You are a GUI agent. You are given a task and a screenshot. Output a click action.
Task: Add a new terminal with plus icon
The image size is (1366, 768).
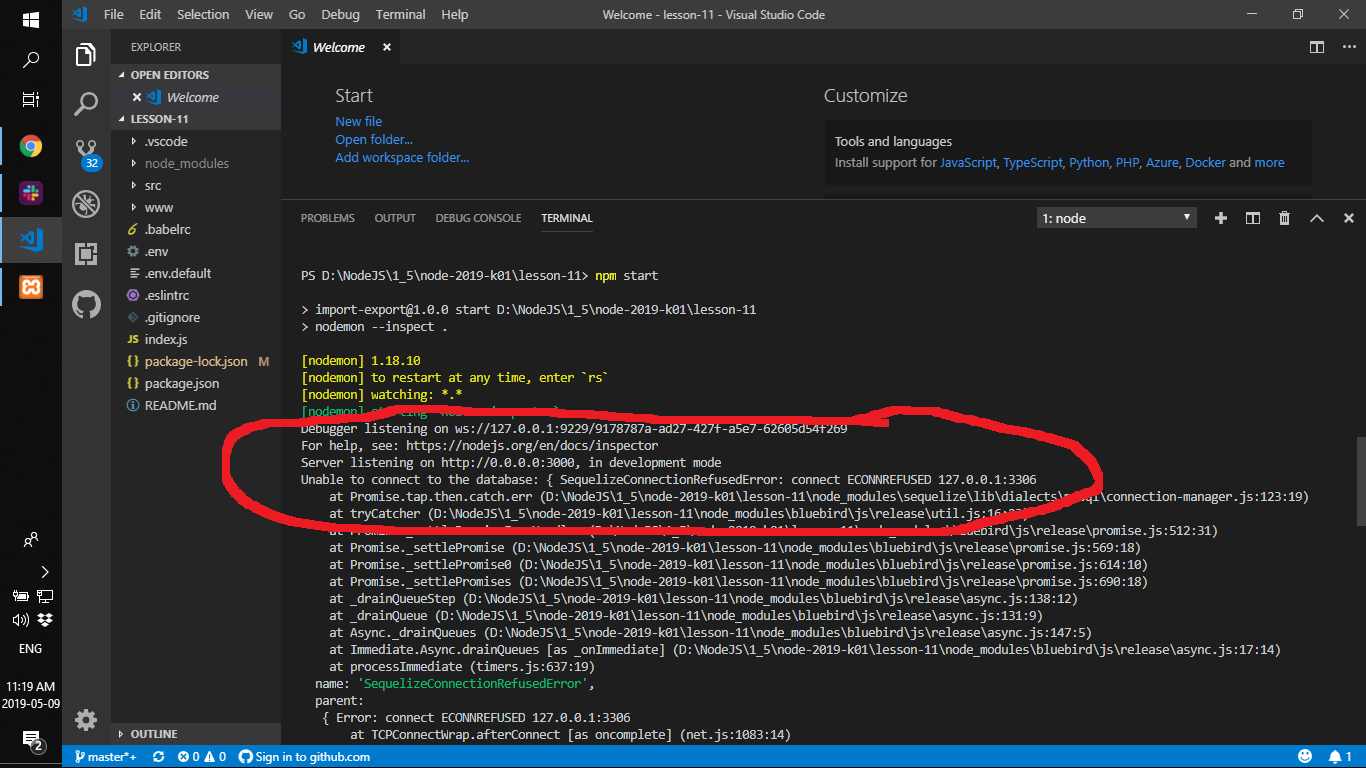(x=1220, y=218)
